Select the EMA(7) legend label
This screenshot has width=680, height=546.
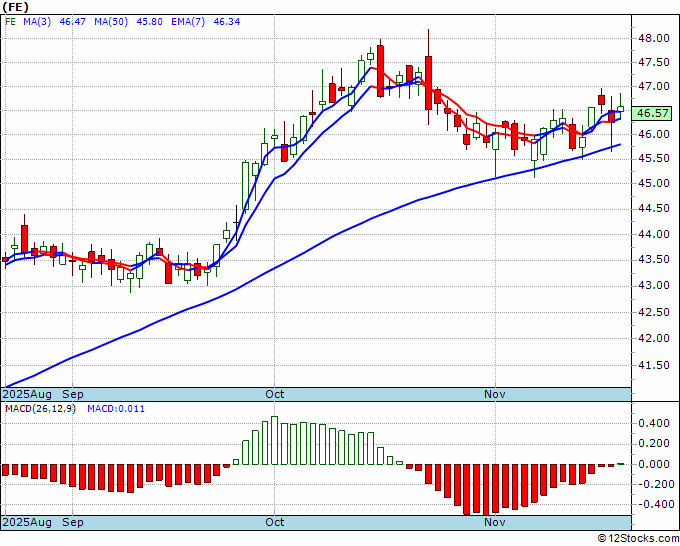pyautogui.click(x=188, y=21)
